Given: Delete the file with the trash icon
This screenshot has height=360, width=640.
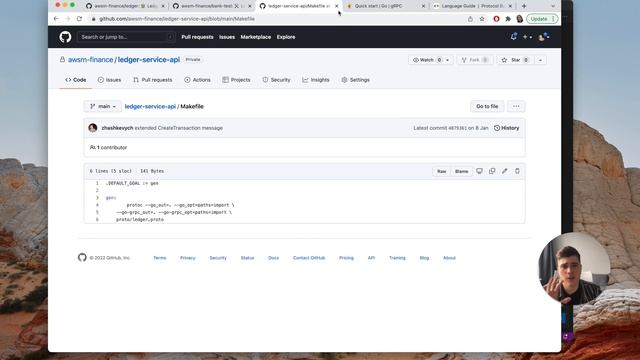Looking at the screenshot, I should coord(518,171).
